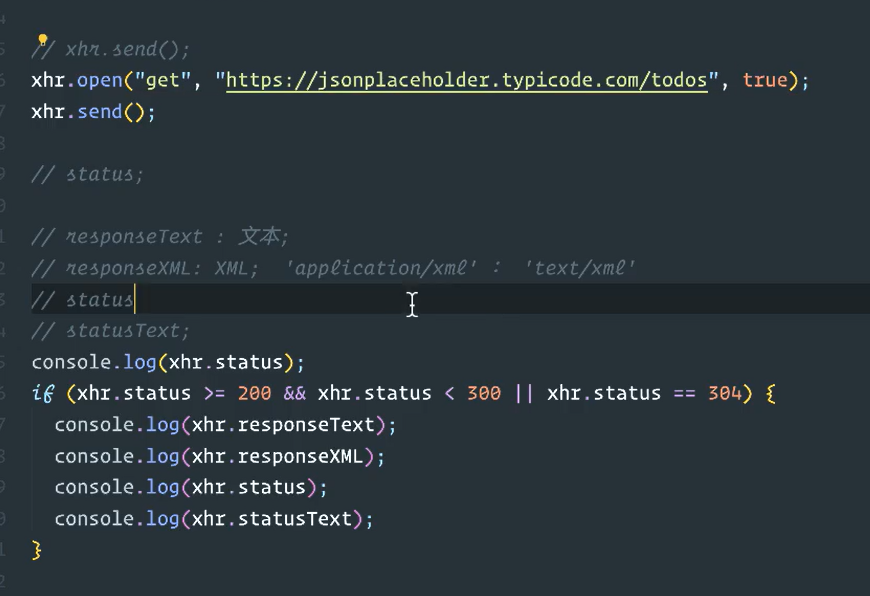
Task: Click 'statusText' in console.log(xhr.statusText)
Action: coord(295,519)
